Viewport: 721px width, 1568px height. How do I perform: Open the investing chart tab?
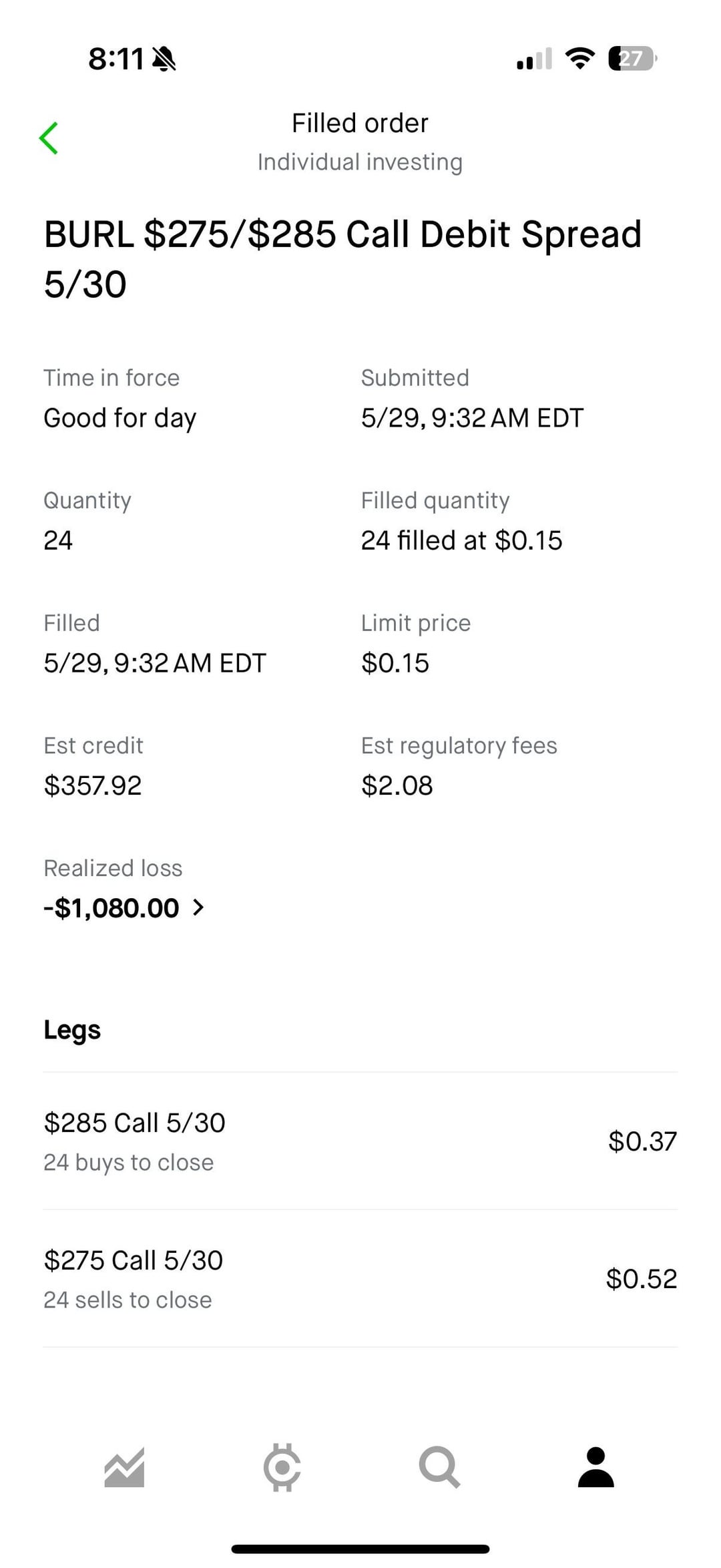click(x=124, y=1468)
